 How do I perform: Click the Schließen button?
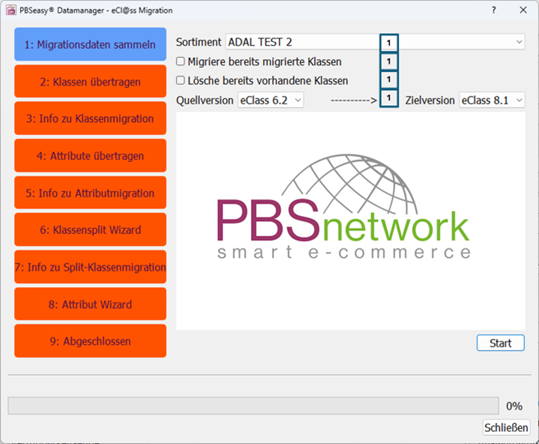point(506,428)
